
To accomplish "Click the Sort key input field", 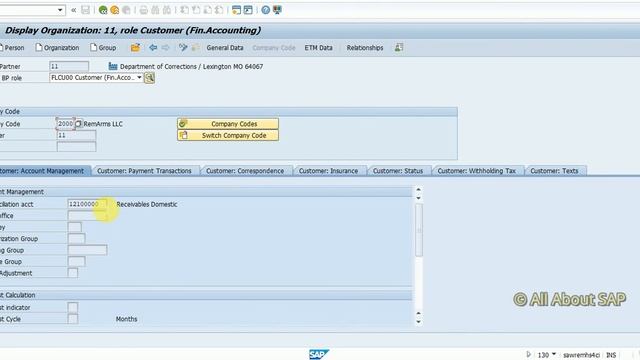I will pyautogui.click(x=75, y=227).
